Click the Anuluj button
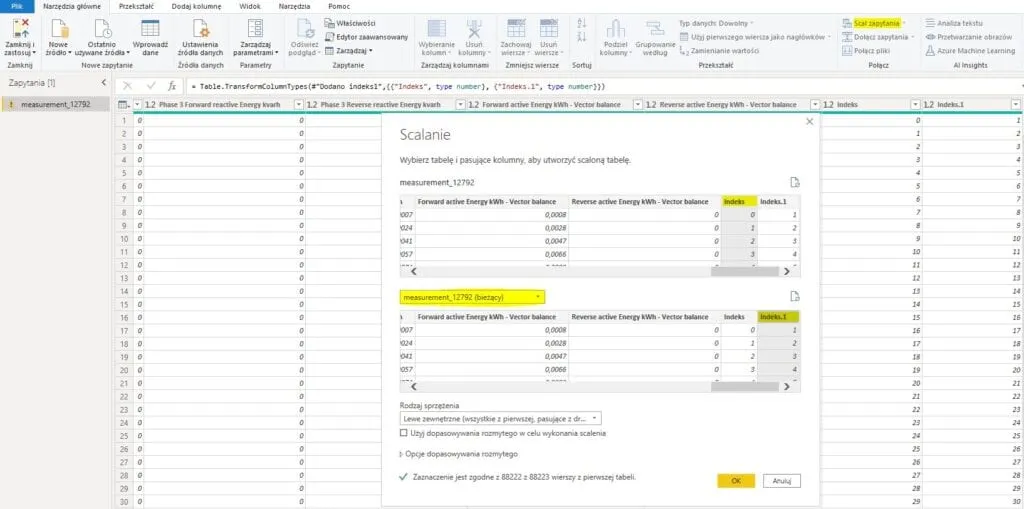Viewport: 1024px width, 509px height. 782,480
